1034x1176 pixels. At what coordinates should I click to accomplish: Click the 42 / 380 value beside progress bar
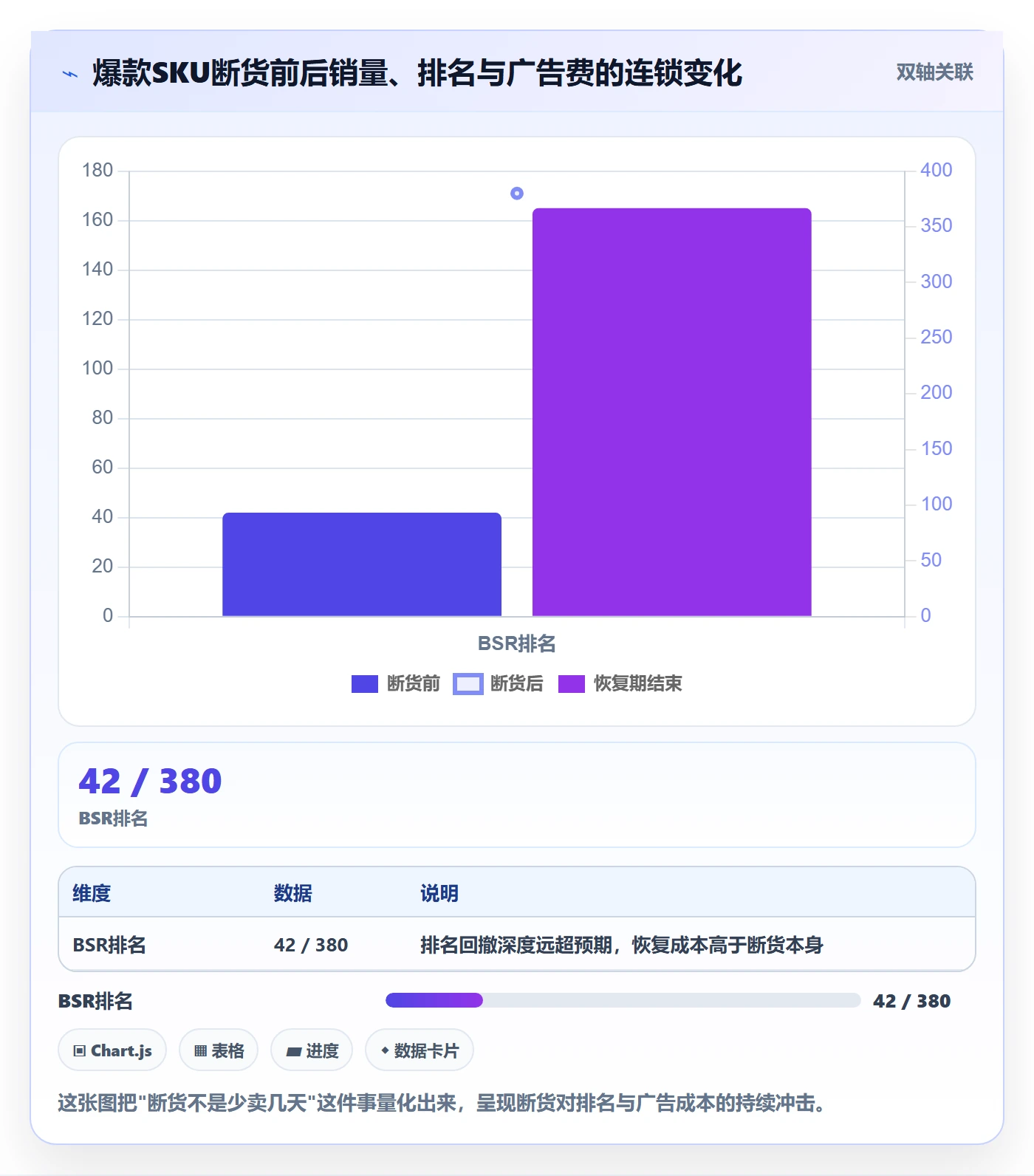click(912, 1001)
